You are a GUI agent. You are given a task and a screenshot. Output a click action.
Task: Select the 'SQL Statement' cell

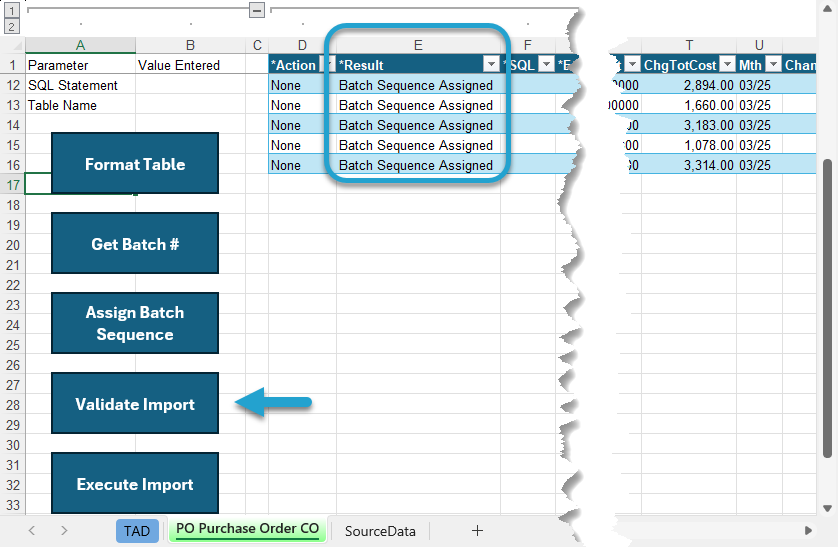click(80, 85)
